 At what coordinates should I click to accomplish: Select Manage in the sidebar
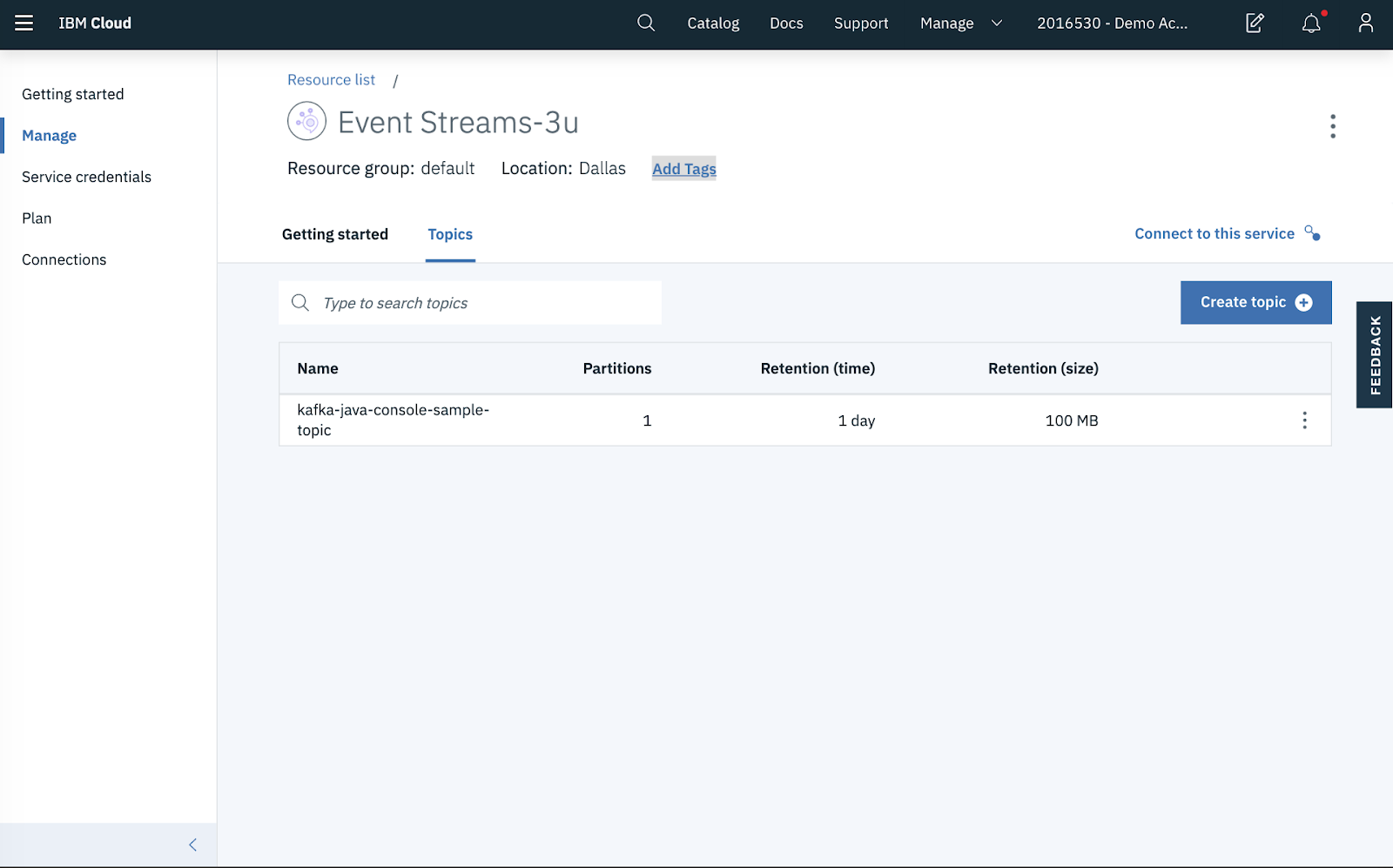pyautogui.click(x=49, y=136)
